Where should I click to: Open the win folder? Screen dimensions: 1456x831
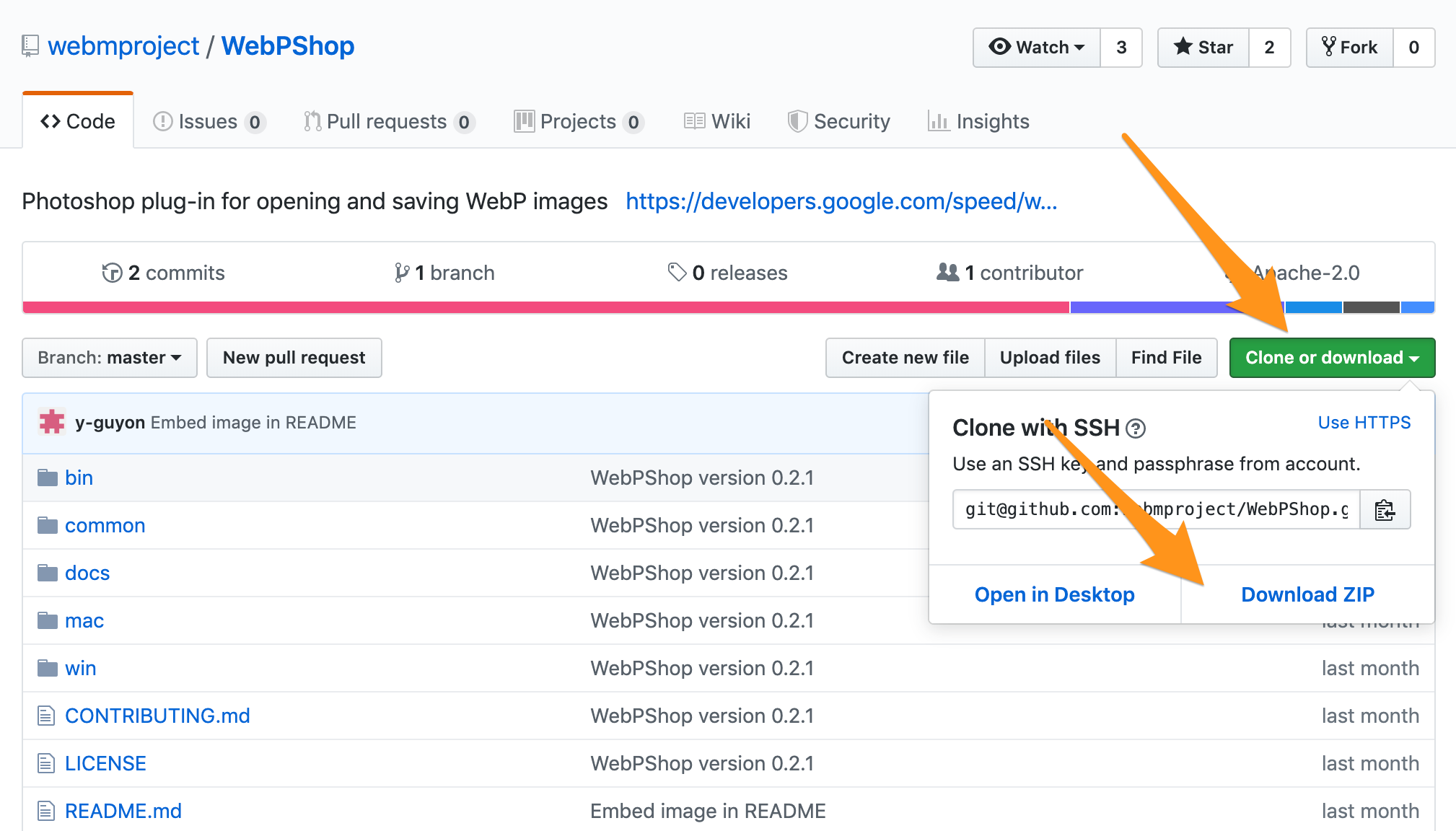click(x=81, y=668)
